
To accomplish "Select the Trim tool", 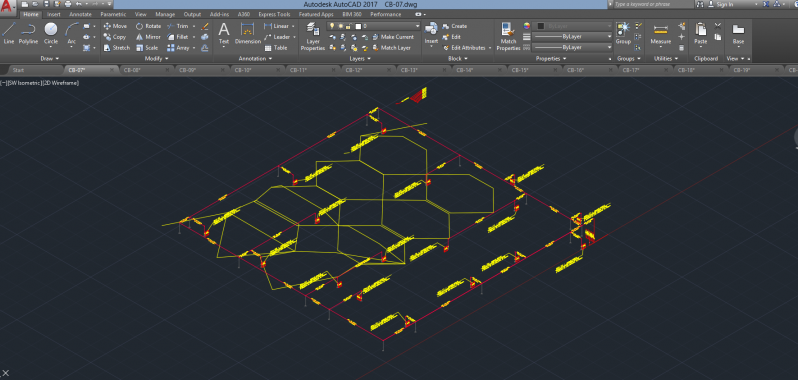I will tap(178, 26).
